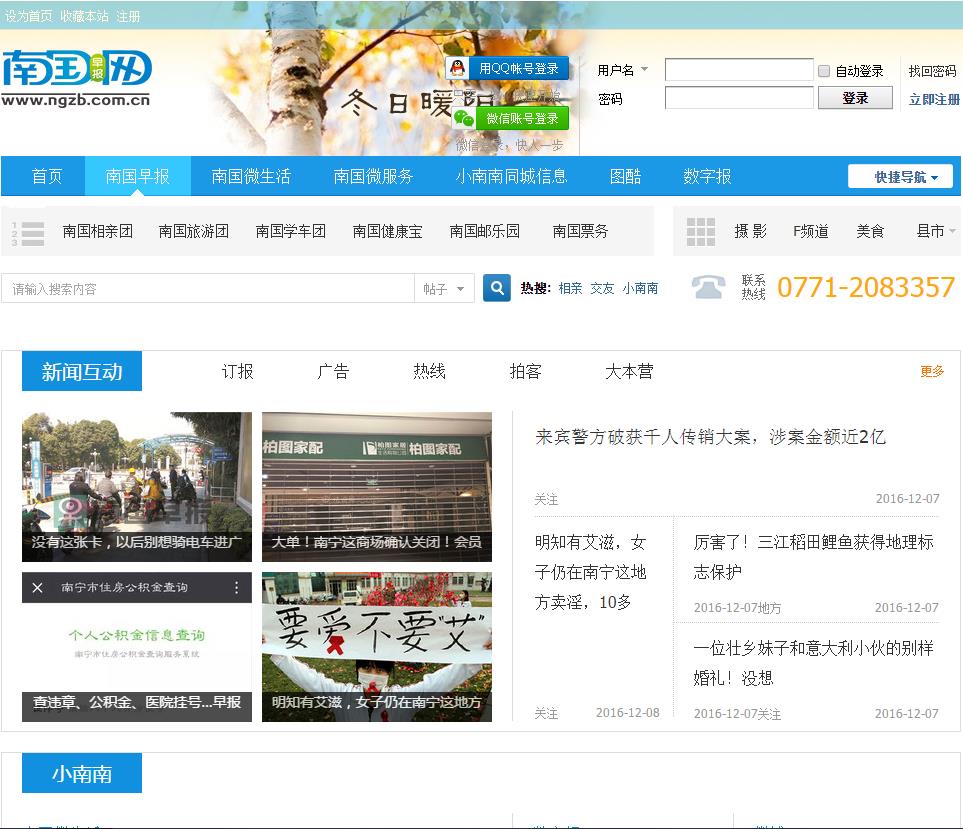The width and height of the screenshot is (963, 829).
Task: Click 设为首页 in the top bar
Action: pos(28,17)
